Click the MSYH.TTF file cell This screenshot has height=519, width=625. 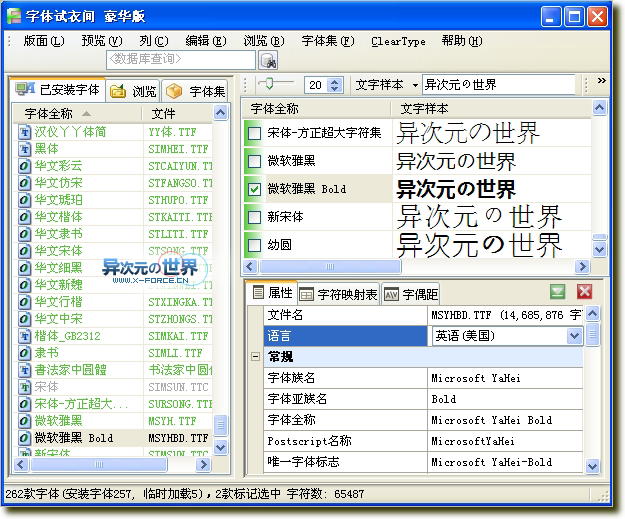177,421
